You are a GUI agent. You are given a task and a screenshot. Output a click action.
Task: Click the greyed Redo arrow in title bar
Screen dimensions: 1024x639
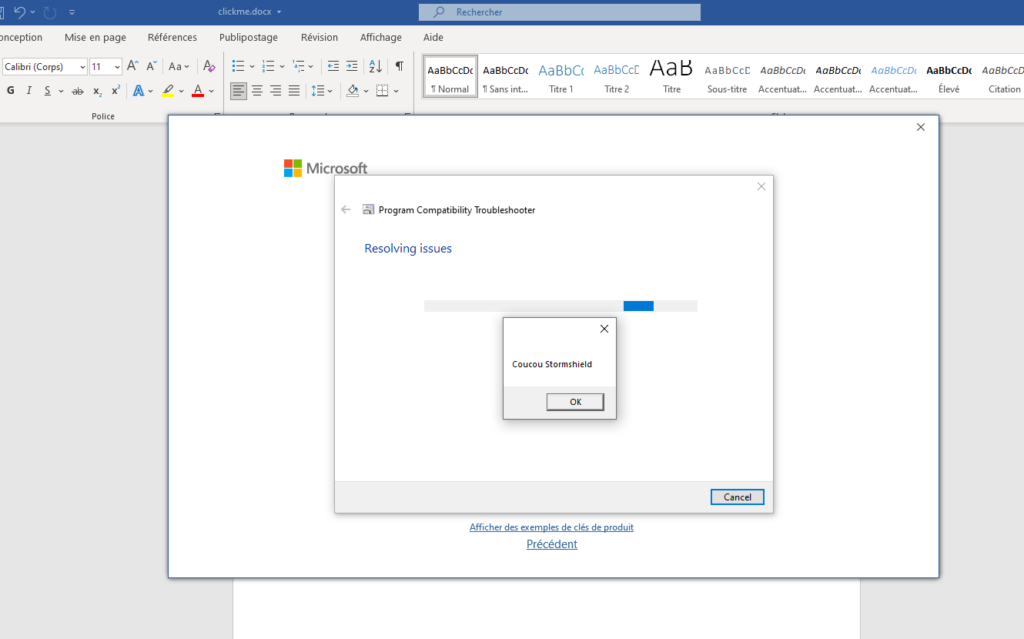[50, 12]
